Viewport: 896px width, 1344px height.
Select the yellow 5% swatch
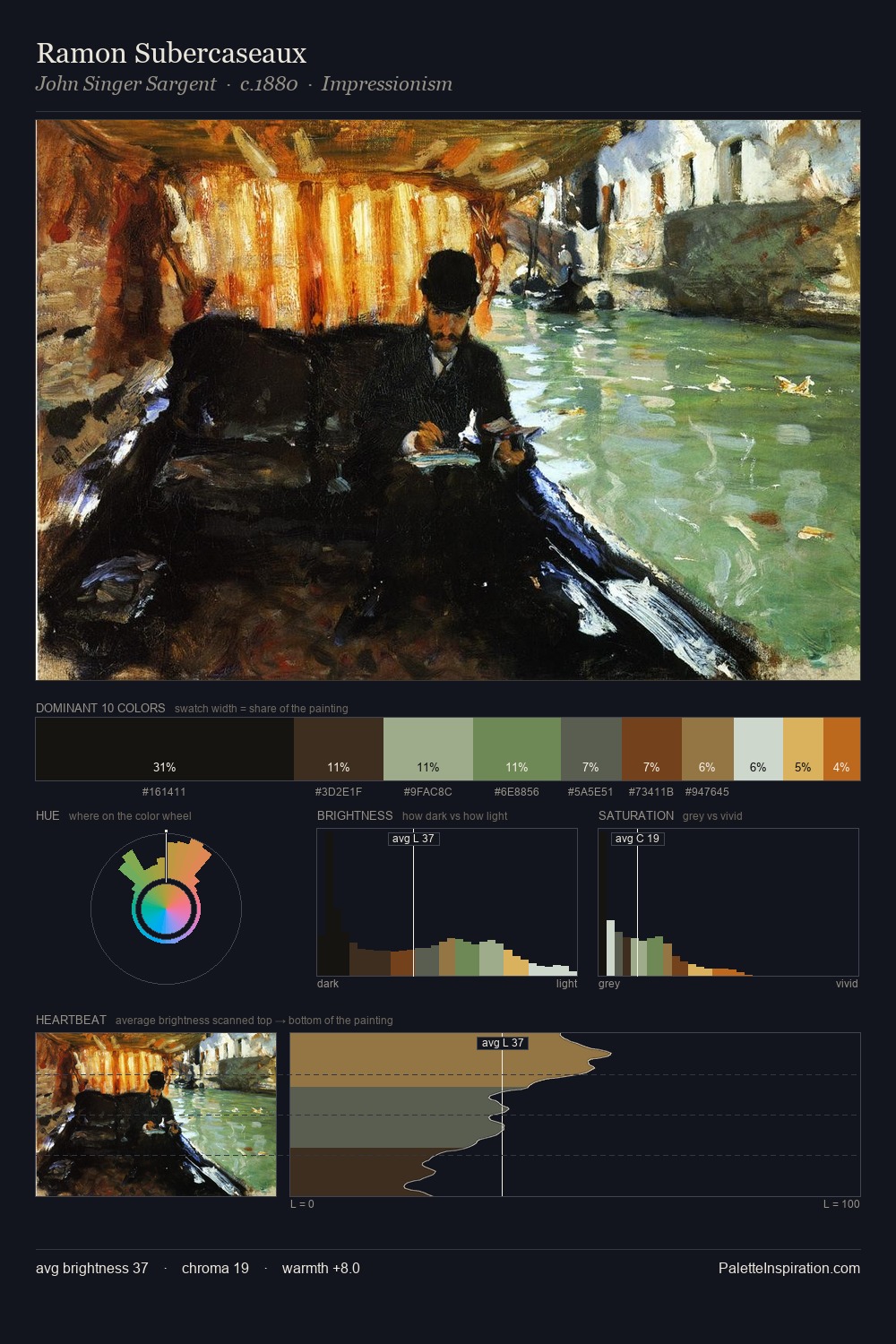click(x=803, y=749)
